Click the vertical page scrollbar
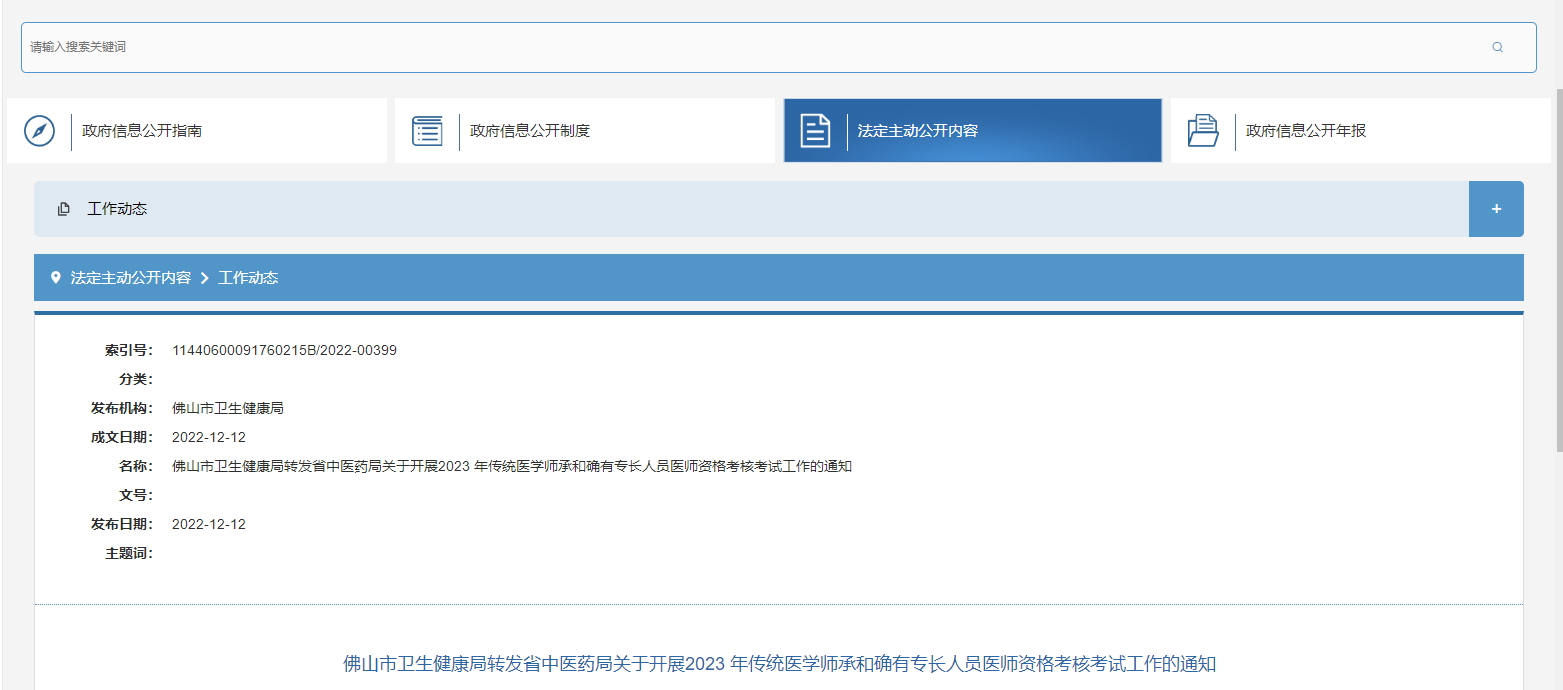The image size is (1563, 690). point(1558,270)
